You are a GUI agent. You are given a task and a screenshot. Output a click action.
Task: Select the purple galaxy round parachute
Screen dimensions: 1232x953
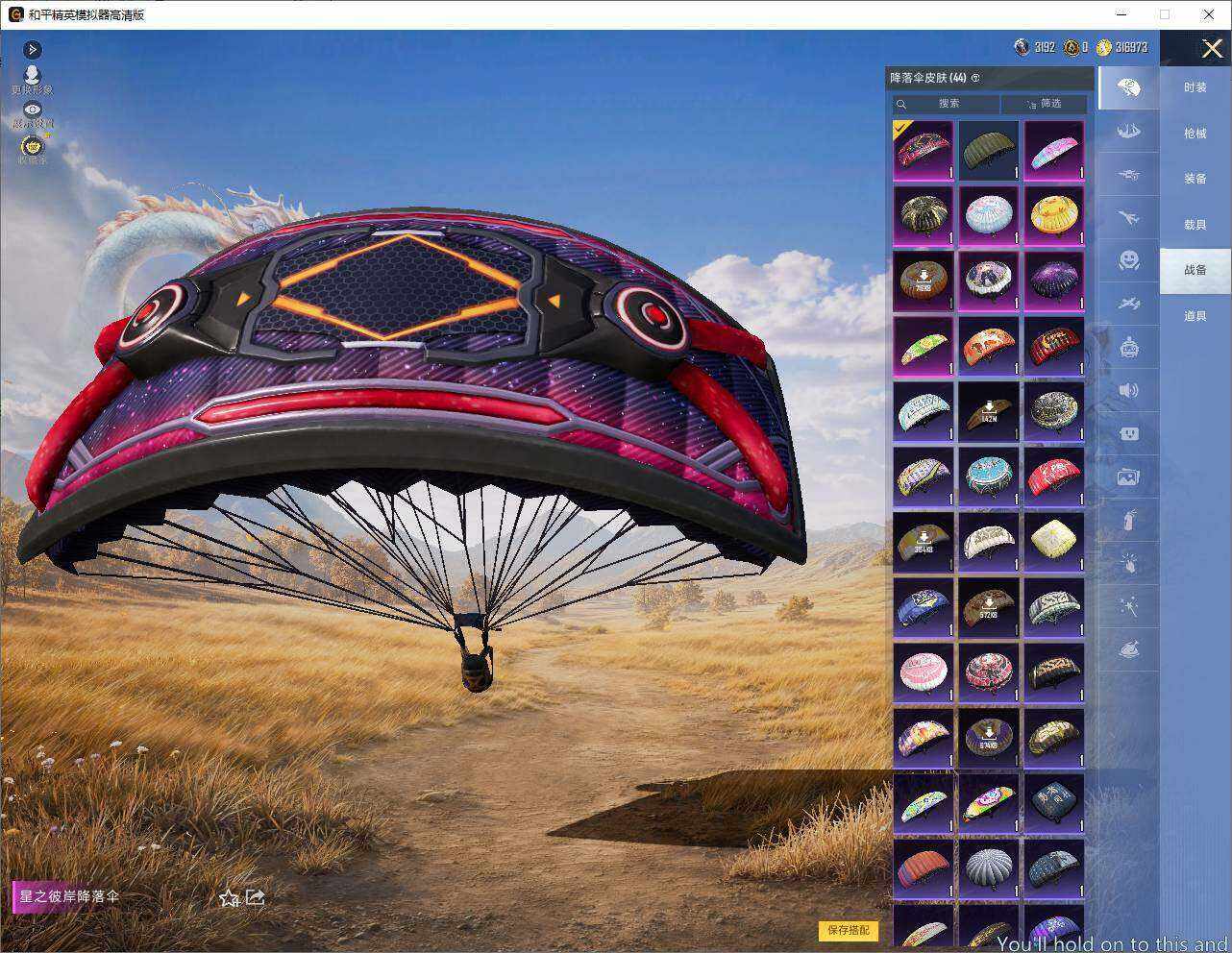[1054, 281]
